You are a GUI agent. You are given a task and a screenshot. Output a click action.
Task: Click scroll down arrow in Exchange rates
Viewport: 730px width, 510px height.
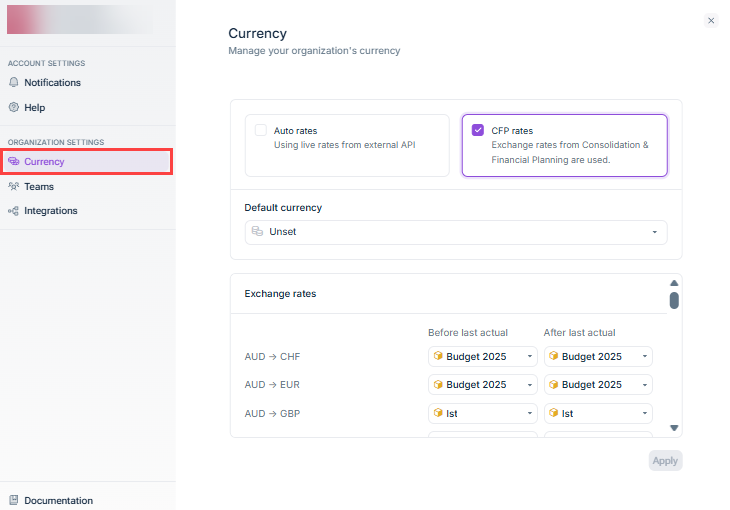tap(674, 428)
